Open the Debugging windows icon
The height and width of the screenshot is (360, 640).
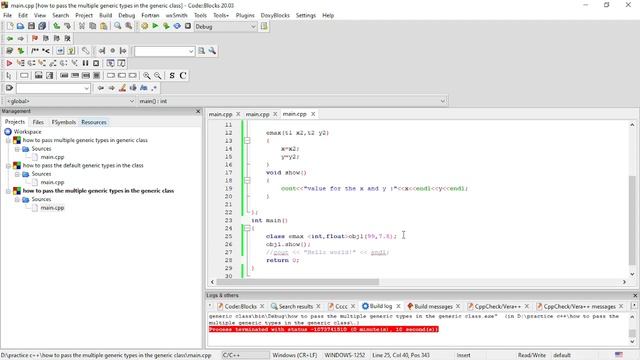[x=110, y=63]
